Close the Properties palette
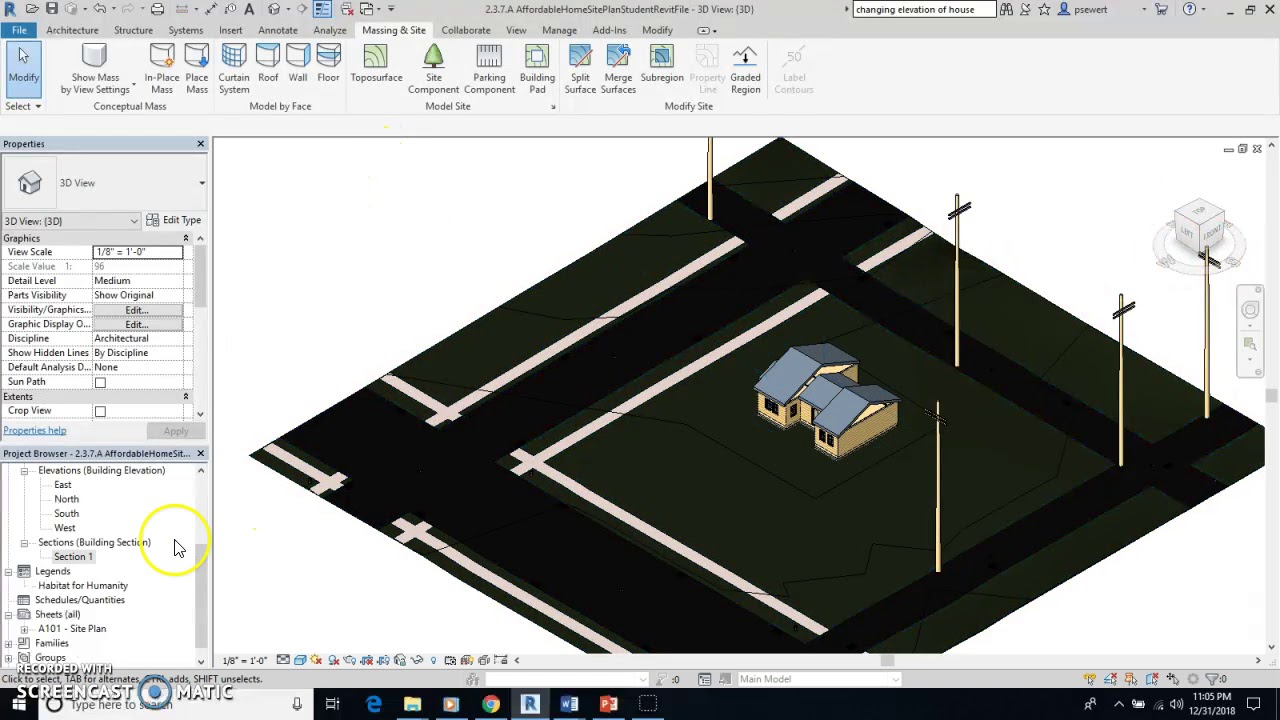Viewport: 1280px width, 720px height. coord(200,144)
